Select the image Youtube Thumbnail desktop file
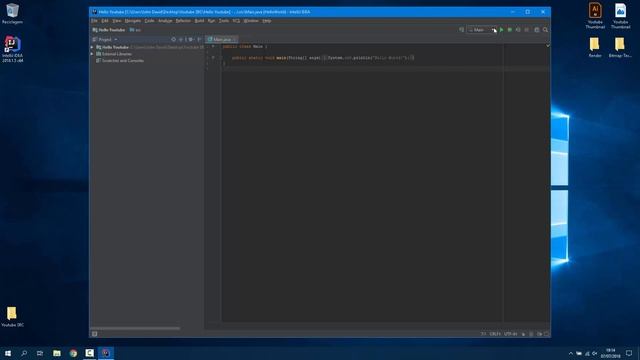This screenshot has width=640, height=360. tap(620, 16)
